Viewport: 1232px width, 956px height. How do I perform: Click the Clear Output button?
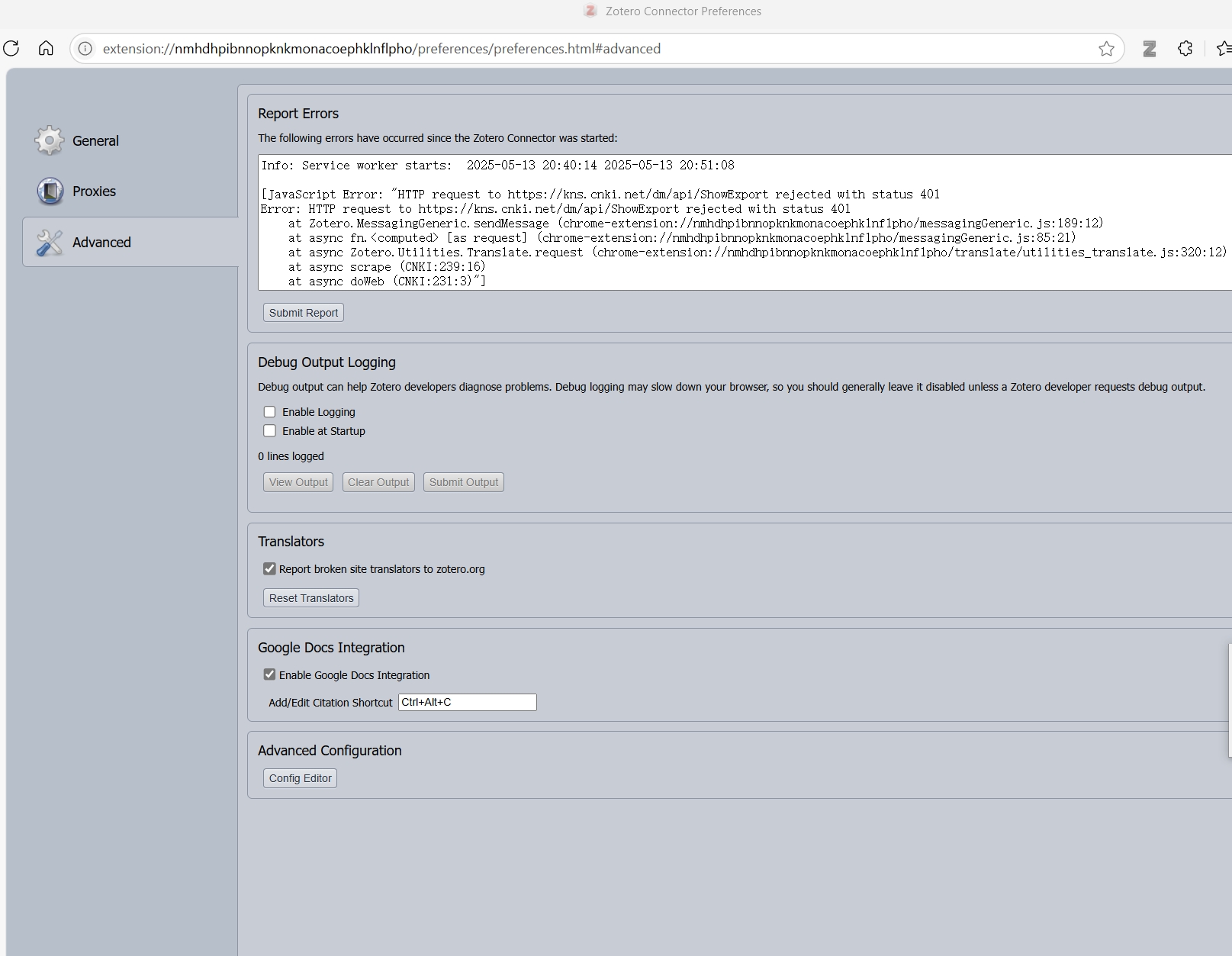point(378,482)
